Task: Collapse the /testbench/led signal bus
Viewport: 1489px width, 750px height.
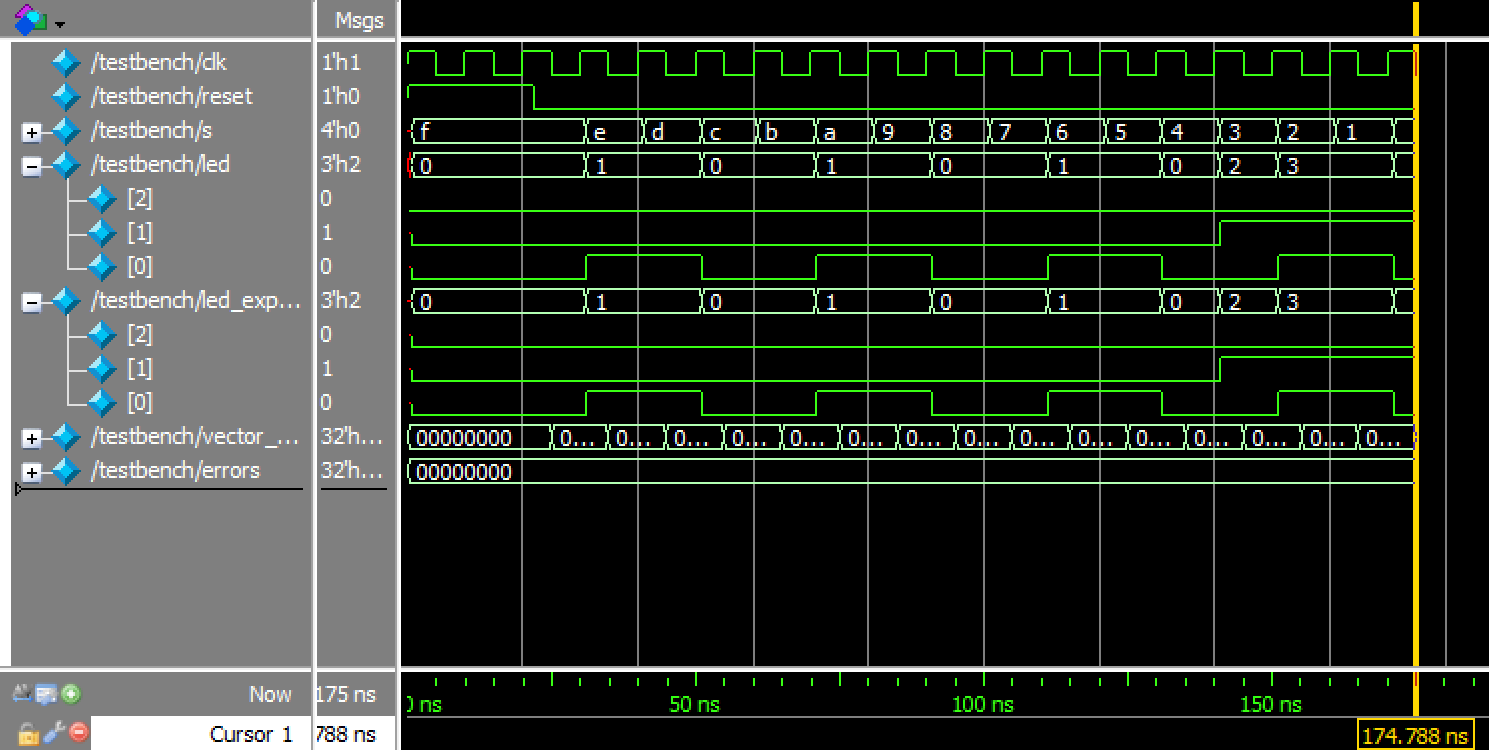Action: (32, 165)
